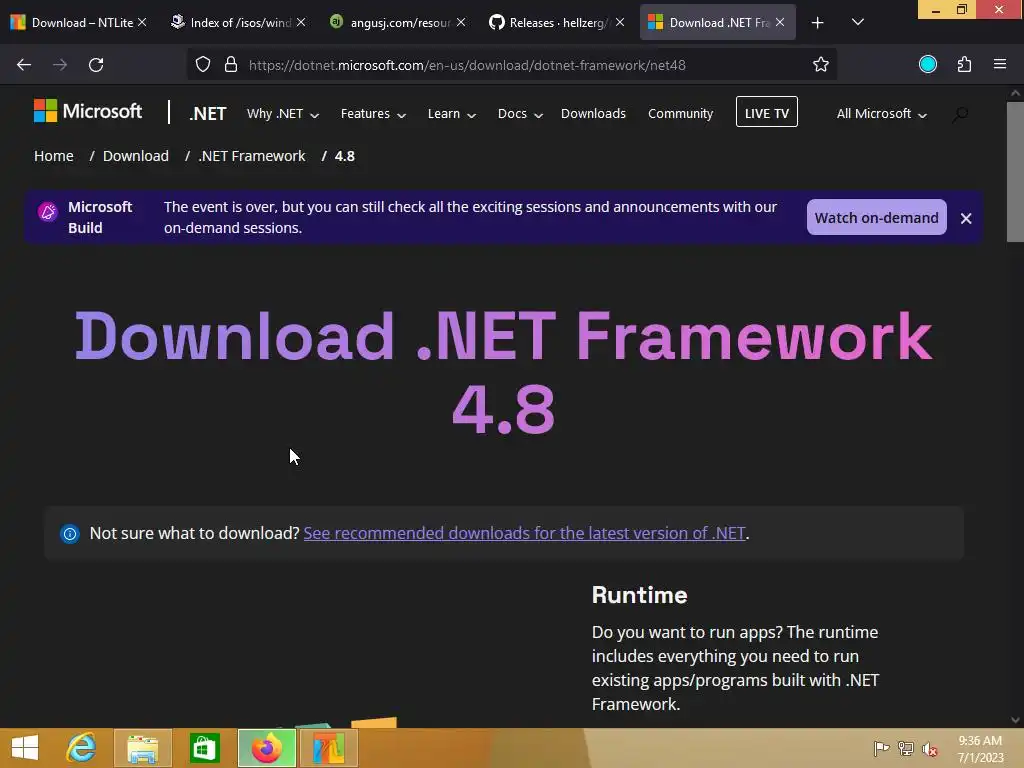Click the page vertical scrollbar thumb
The image size is (1024, 768).
pos(1015,172)
